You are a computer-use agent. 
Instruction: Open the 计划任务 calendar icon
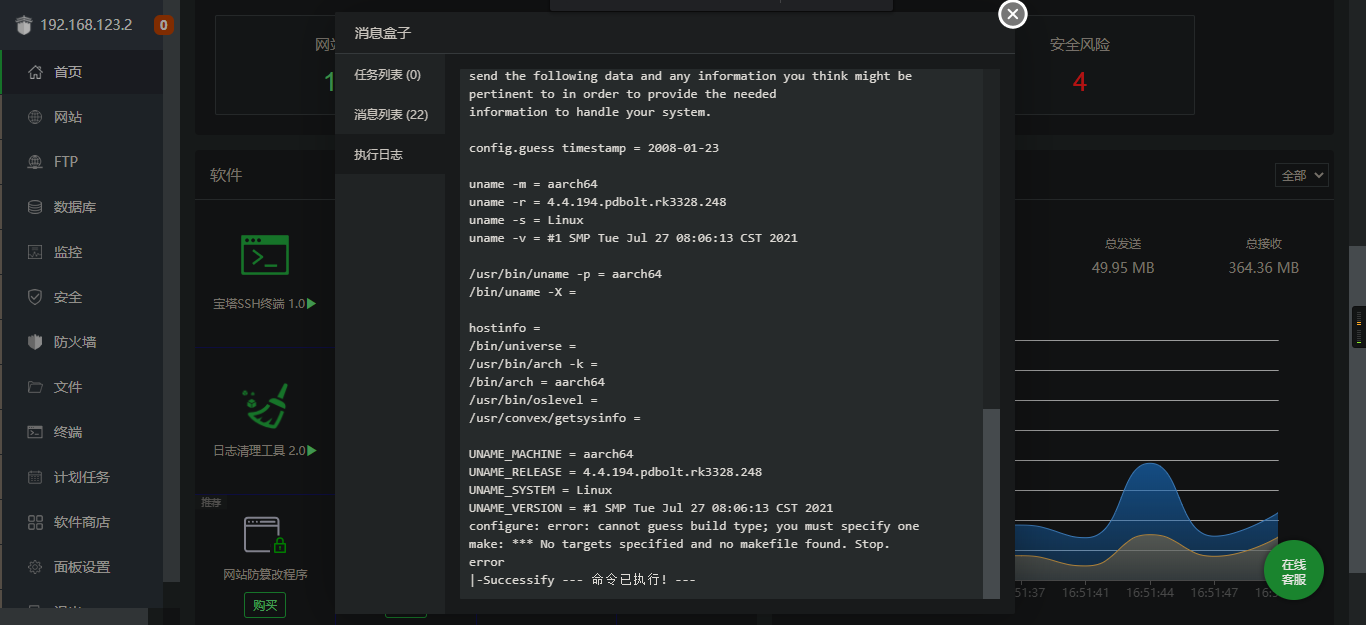(x=35, y=477)
